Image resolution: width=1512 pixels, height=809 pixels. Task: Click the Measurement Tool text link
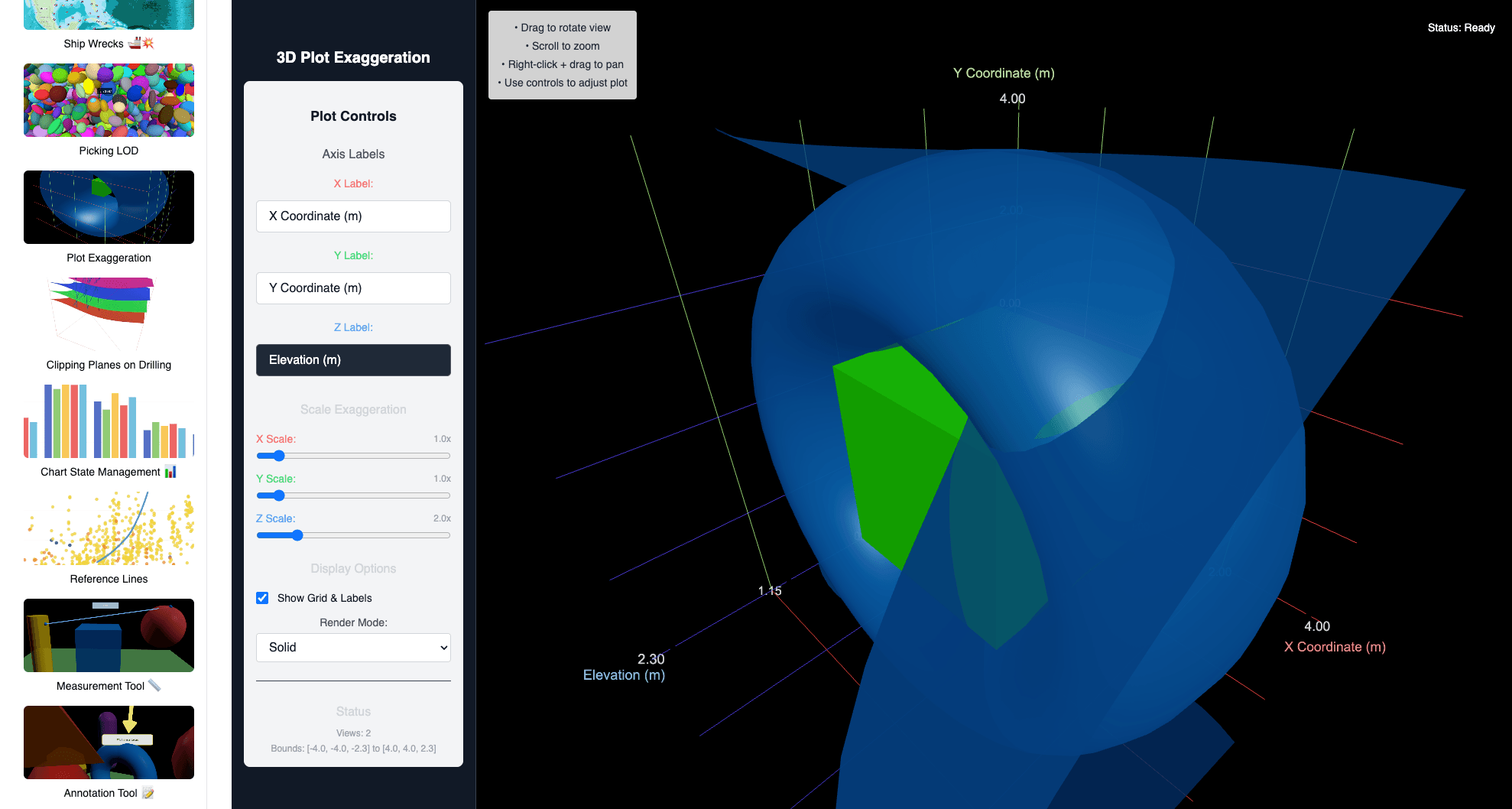click(x=100, y=686)
